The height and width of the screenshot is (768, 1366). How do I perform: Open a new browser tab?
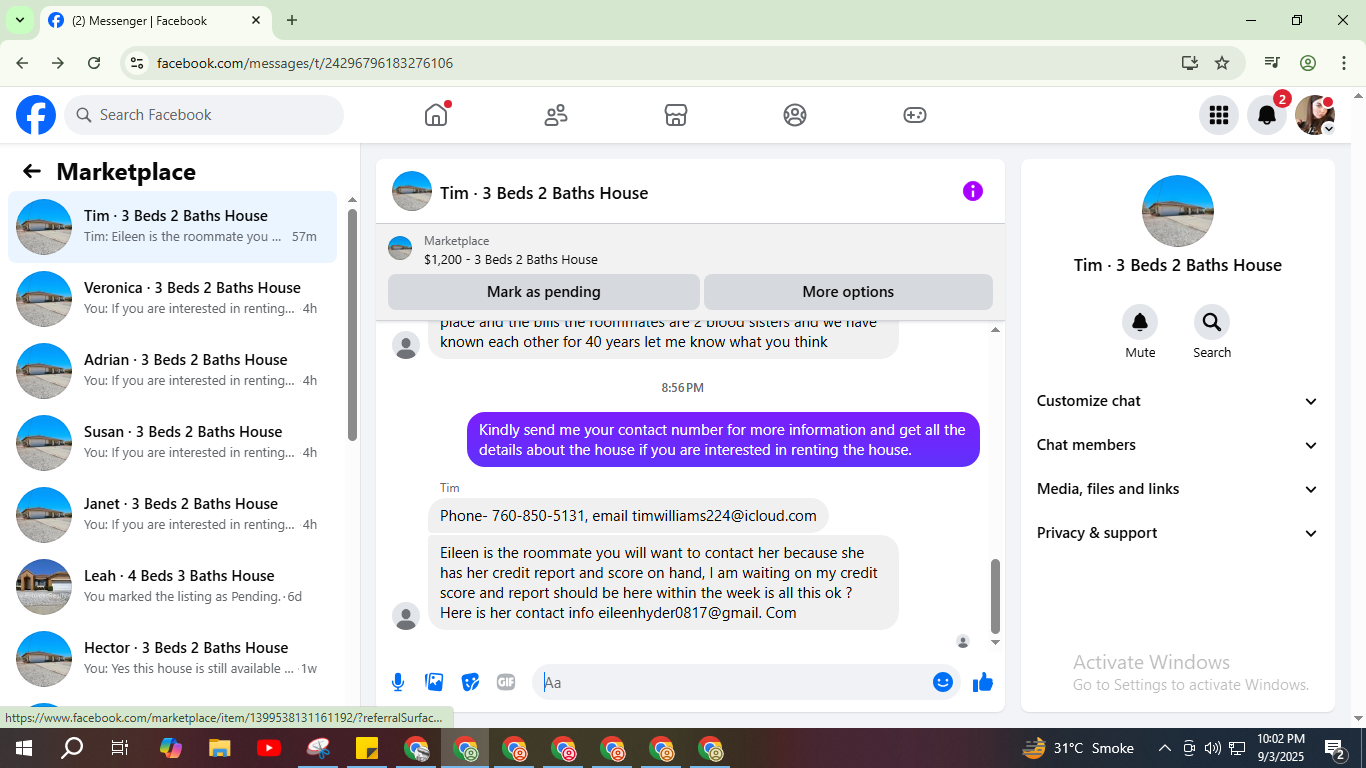[292, 20]
